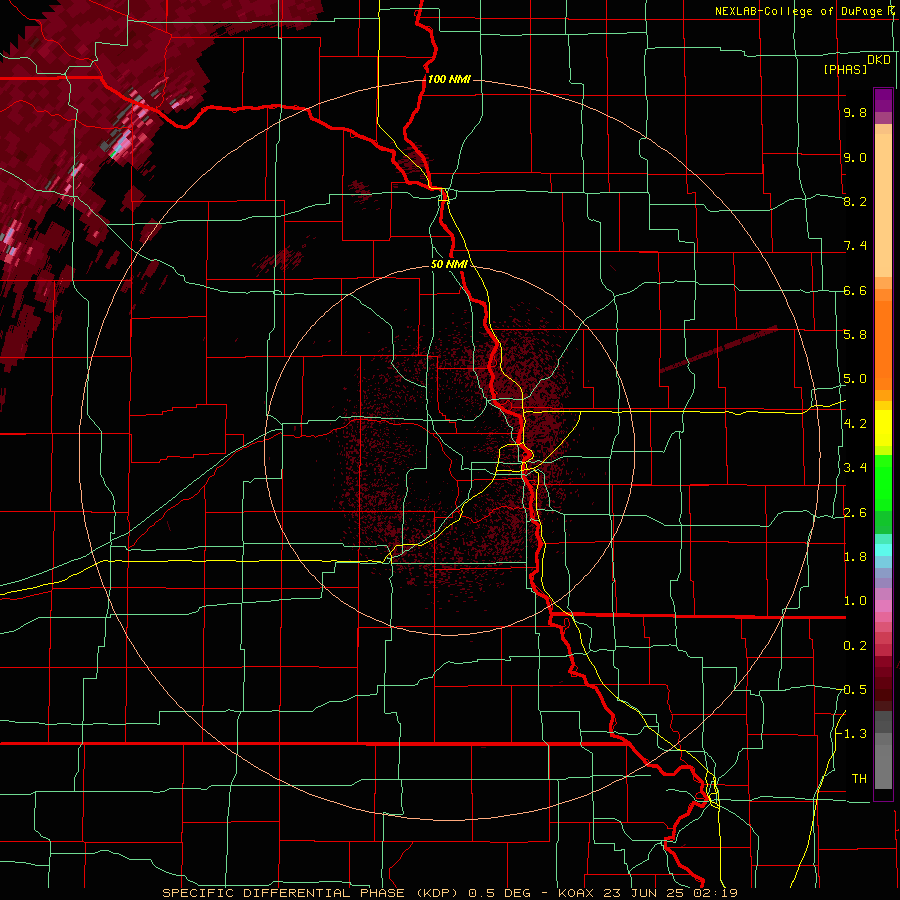Image resolution: width=900 pixels, height=900 pixels.
Task: Click the 100 NMI range ring label
Action: coord(449,79)
